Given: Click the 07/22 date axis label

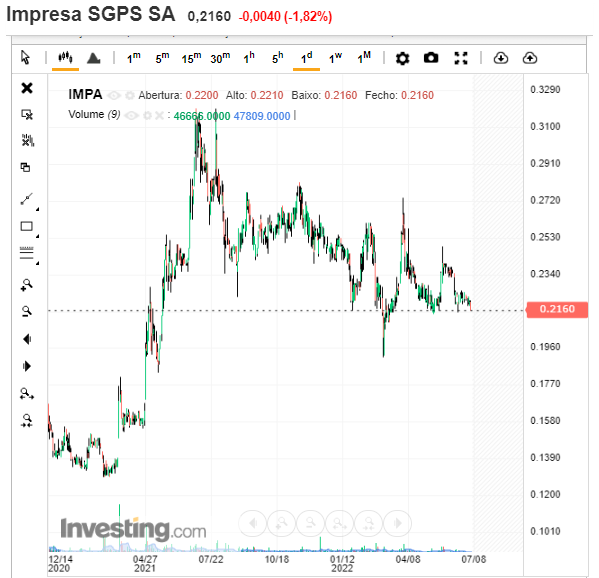Looking at the screenshot, I should tap(211, 560).
